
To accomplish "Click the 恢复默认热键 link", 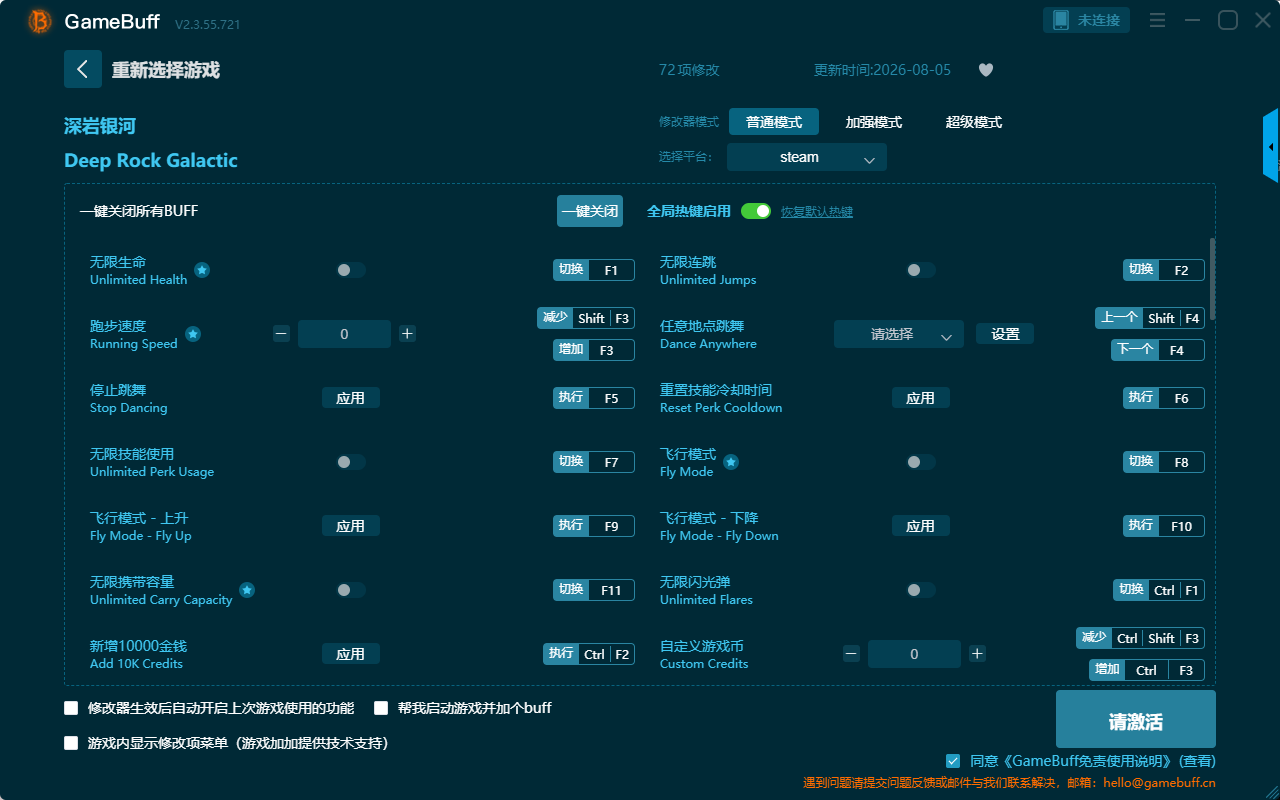I will click(817, 212).
